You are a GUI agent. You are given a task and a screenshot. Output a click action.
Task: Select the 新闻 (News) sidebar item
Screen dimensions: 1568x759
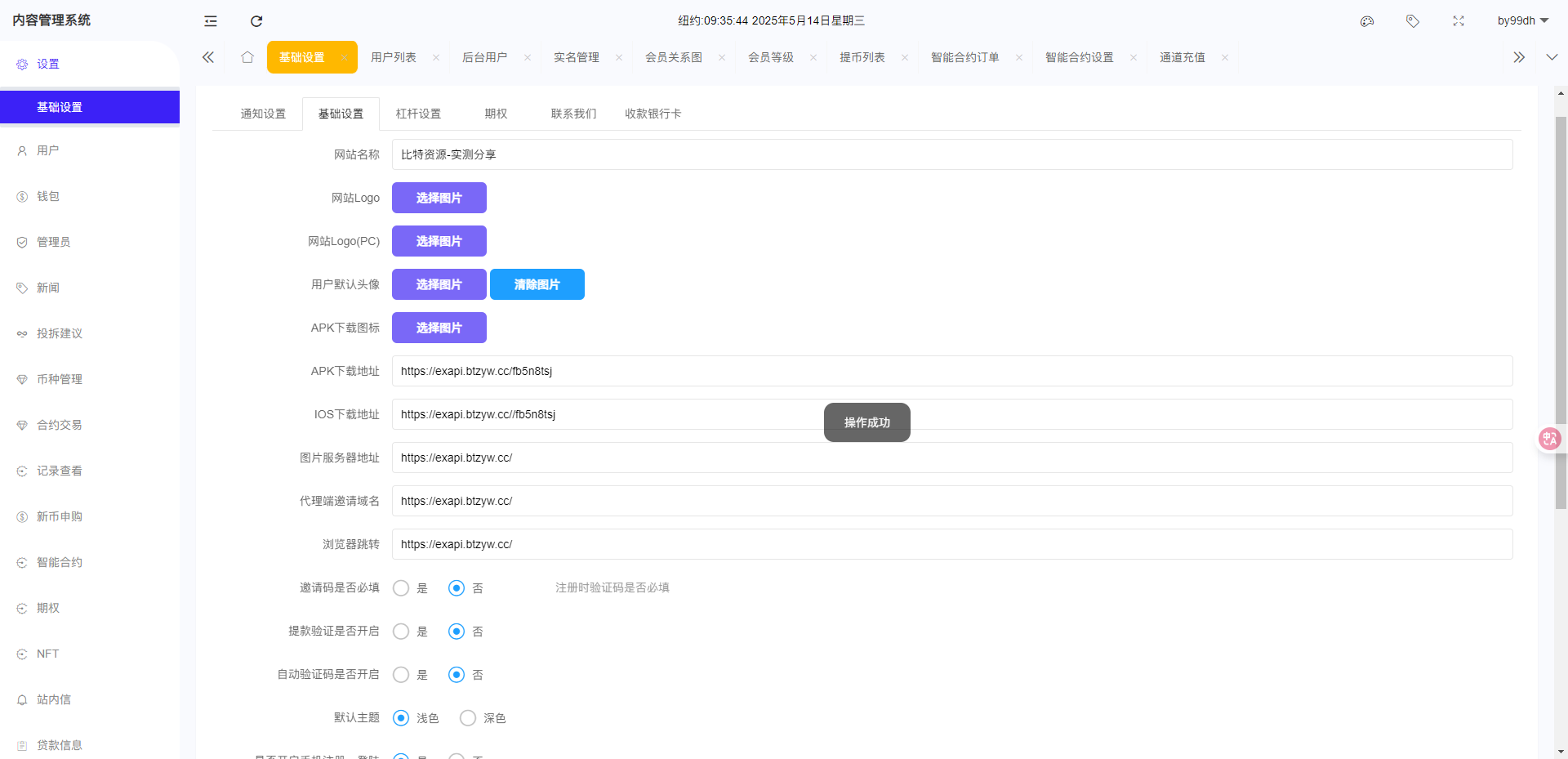coord(48,288)
